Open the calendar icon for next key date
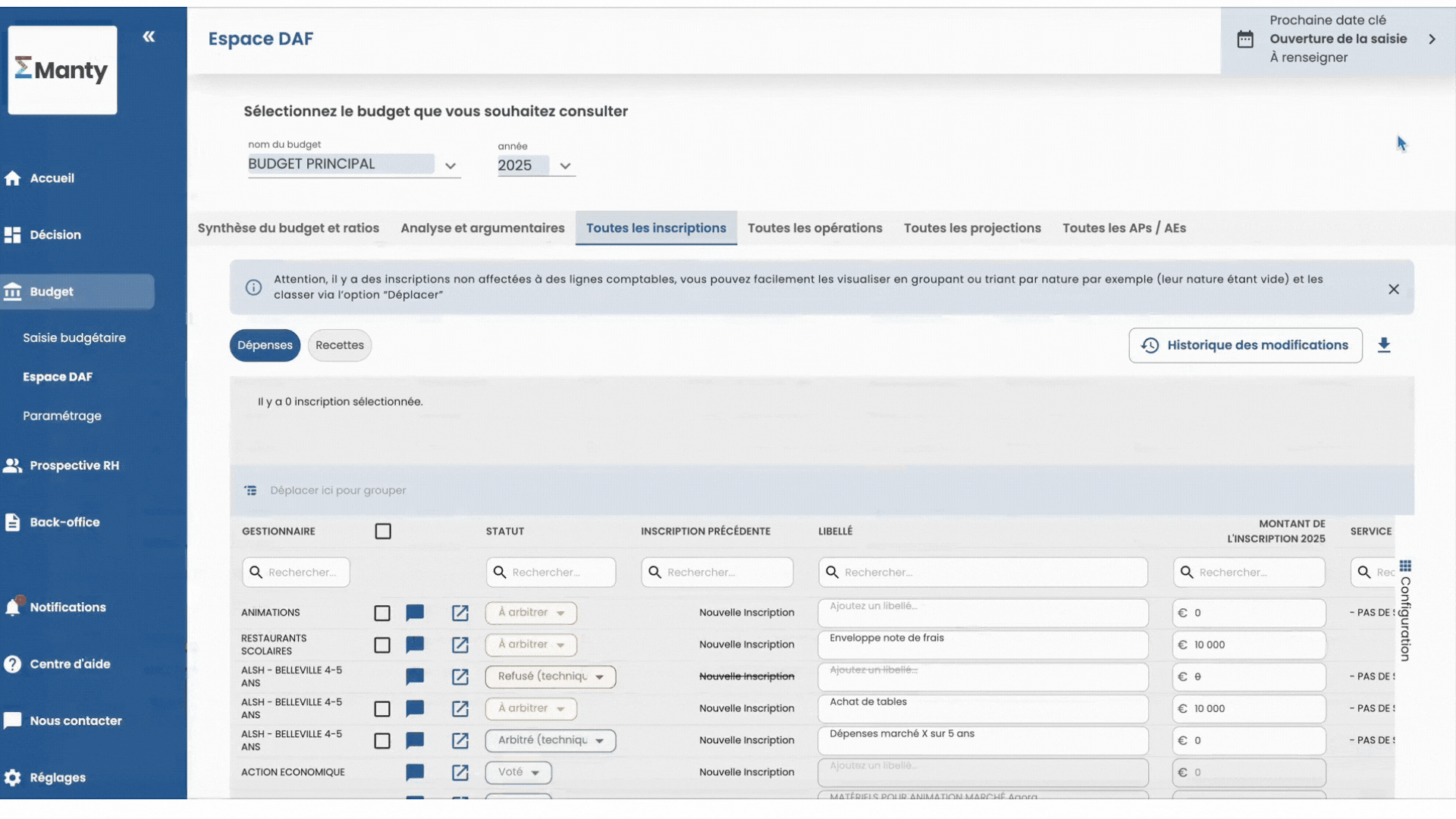The height and width of the screenshot is (819, 1456). click(x=1245, y=39)
